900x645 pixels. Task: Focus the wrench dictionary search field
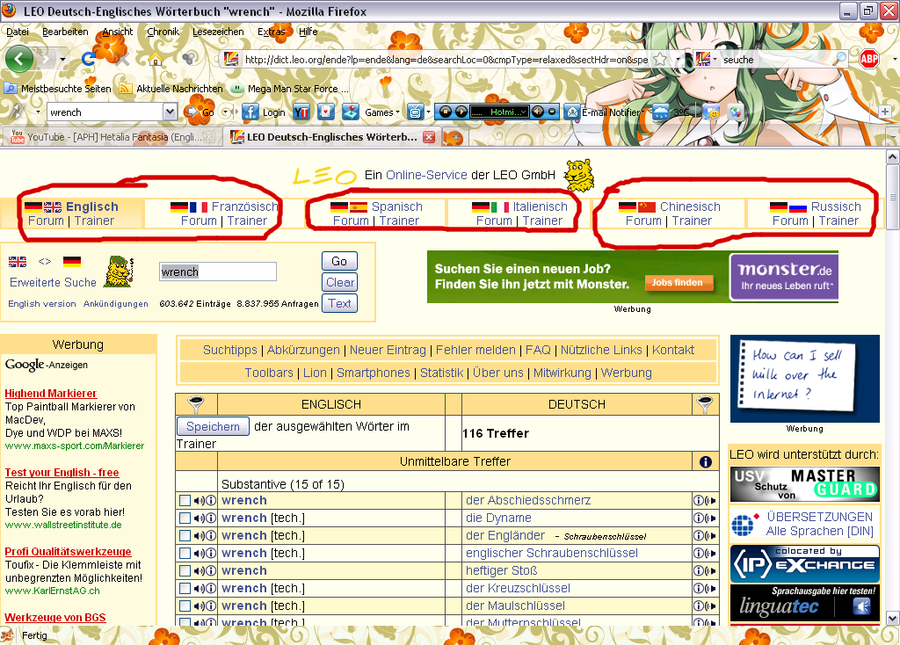(218, 271)
